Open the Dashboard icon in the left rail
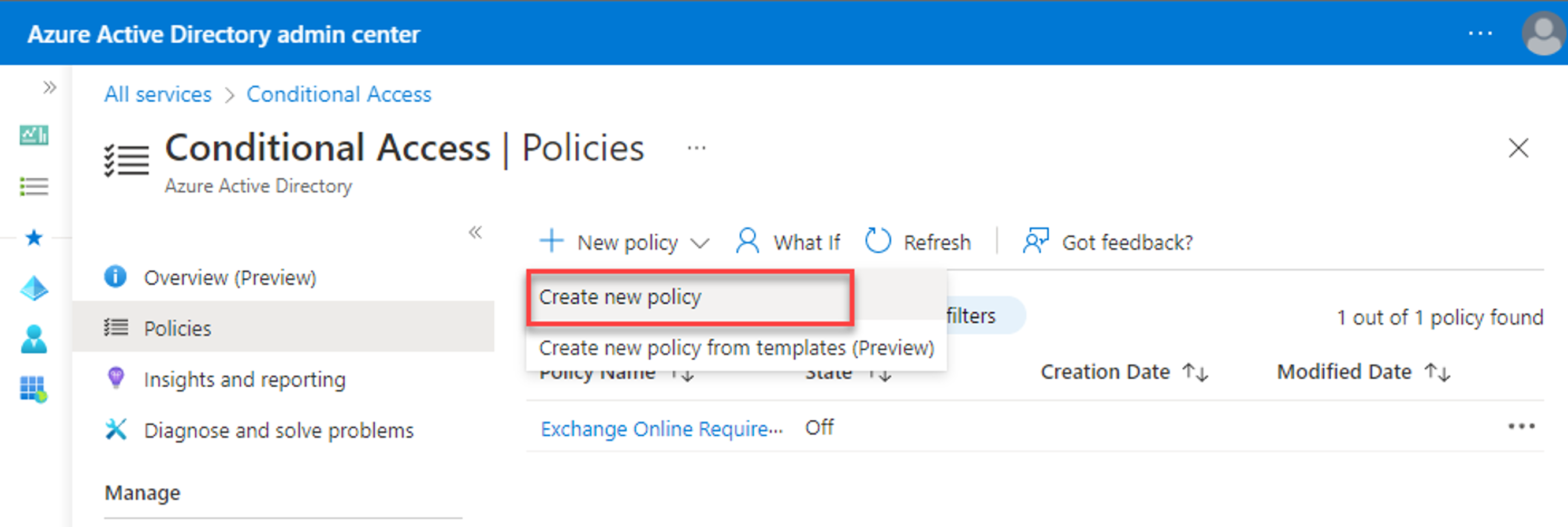This screenshot has width=1568, height=527. pos(34,134)
